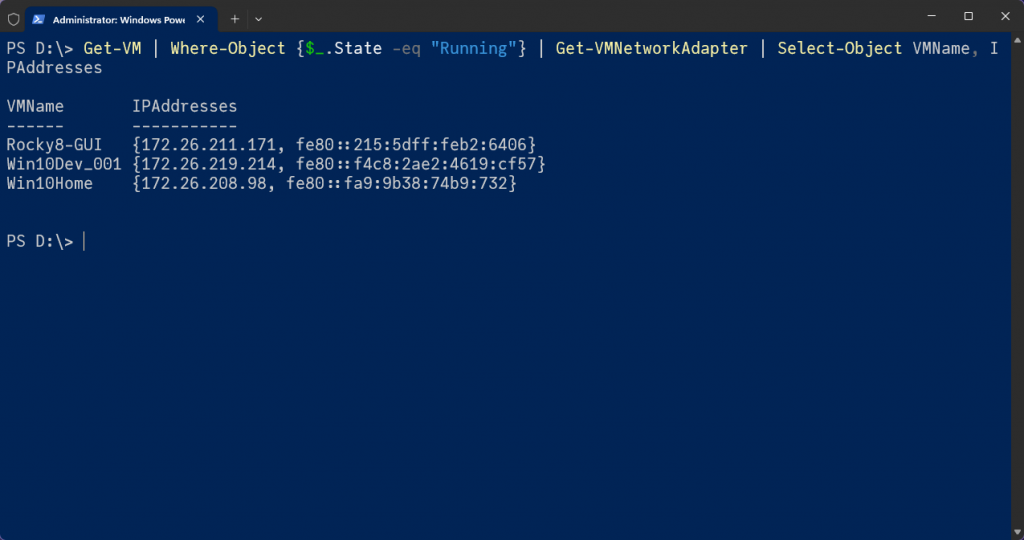Expand the new tab profile dropdown
Image resolution: width=1024 pixels, height=540 pixels.
click(259, 19)
